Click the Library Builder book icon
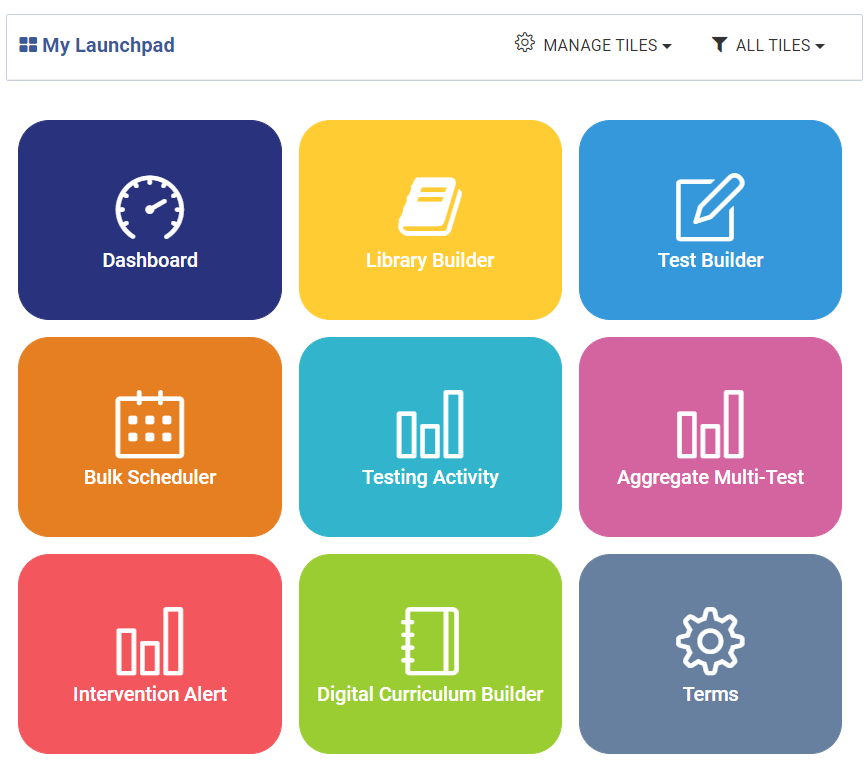868x769 pixels. 430,207
